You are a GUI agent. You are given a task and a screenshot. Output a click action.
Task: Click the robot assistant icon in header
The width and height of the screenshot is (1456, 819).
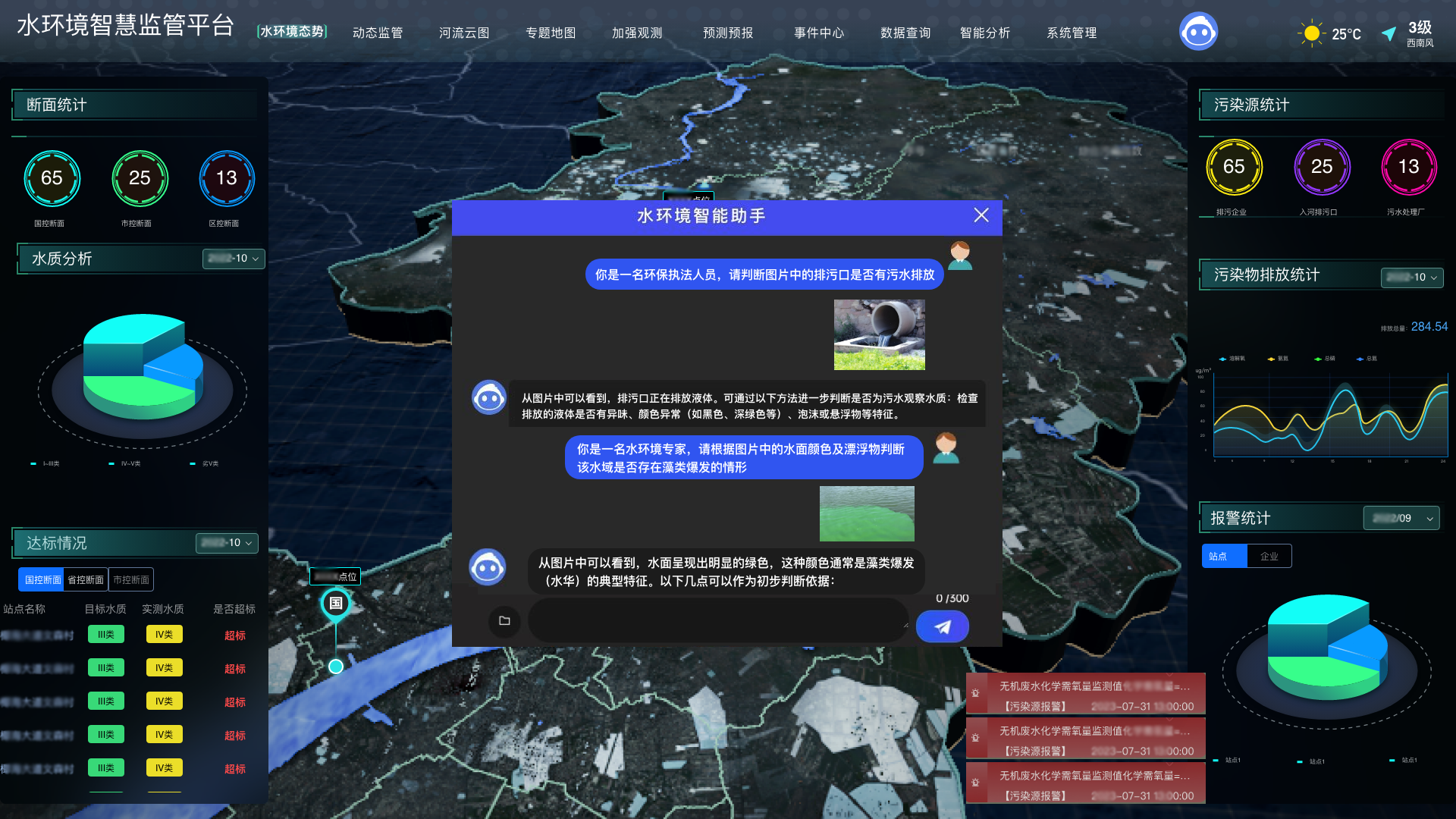[1198, 32]
